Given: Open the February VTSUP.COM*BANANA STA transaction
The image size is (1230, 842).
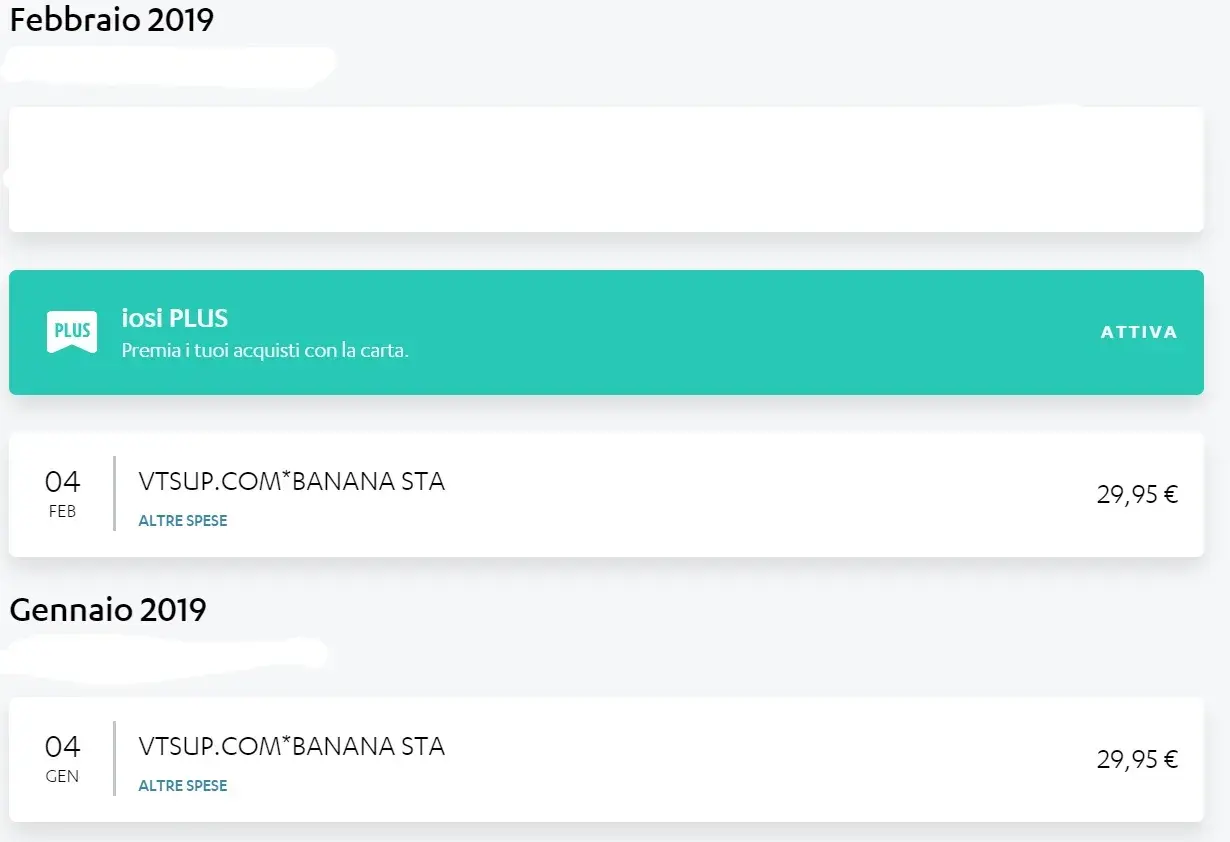Looking at the screenshot, I should pos(292,482).
